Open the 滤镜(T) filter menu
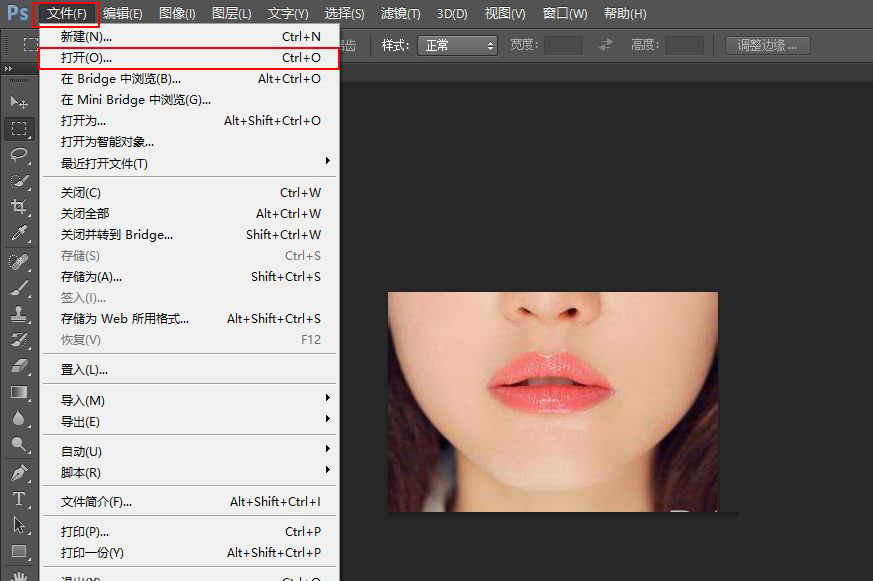Screen dimensions: 873x581 pyautogui.click(x=400, y=14)
